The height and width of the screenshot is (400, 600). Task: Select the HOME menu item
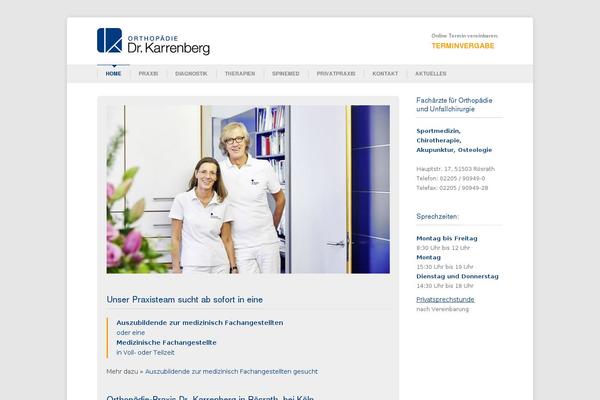(113, 73)
